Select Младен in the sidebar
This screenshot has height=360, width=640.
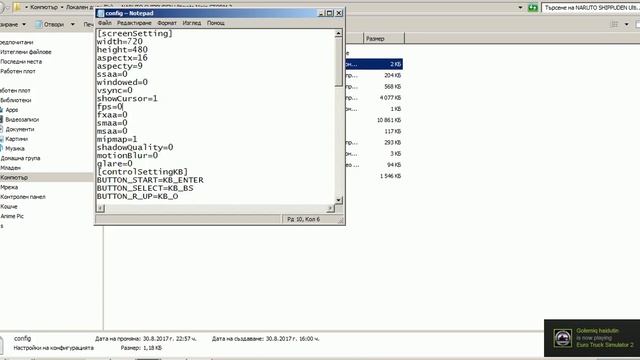coord(11,168)
